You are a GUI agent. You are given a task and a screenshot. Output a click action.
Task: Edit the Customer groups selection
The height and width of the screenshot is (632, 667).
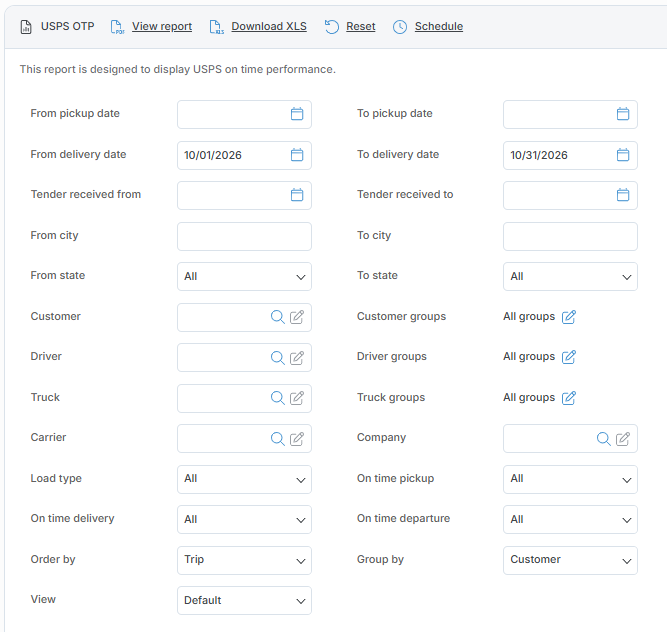tap(569, 317)
